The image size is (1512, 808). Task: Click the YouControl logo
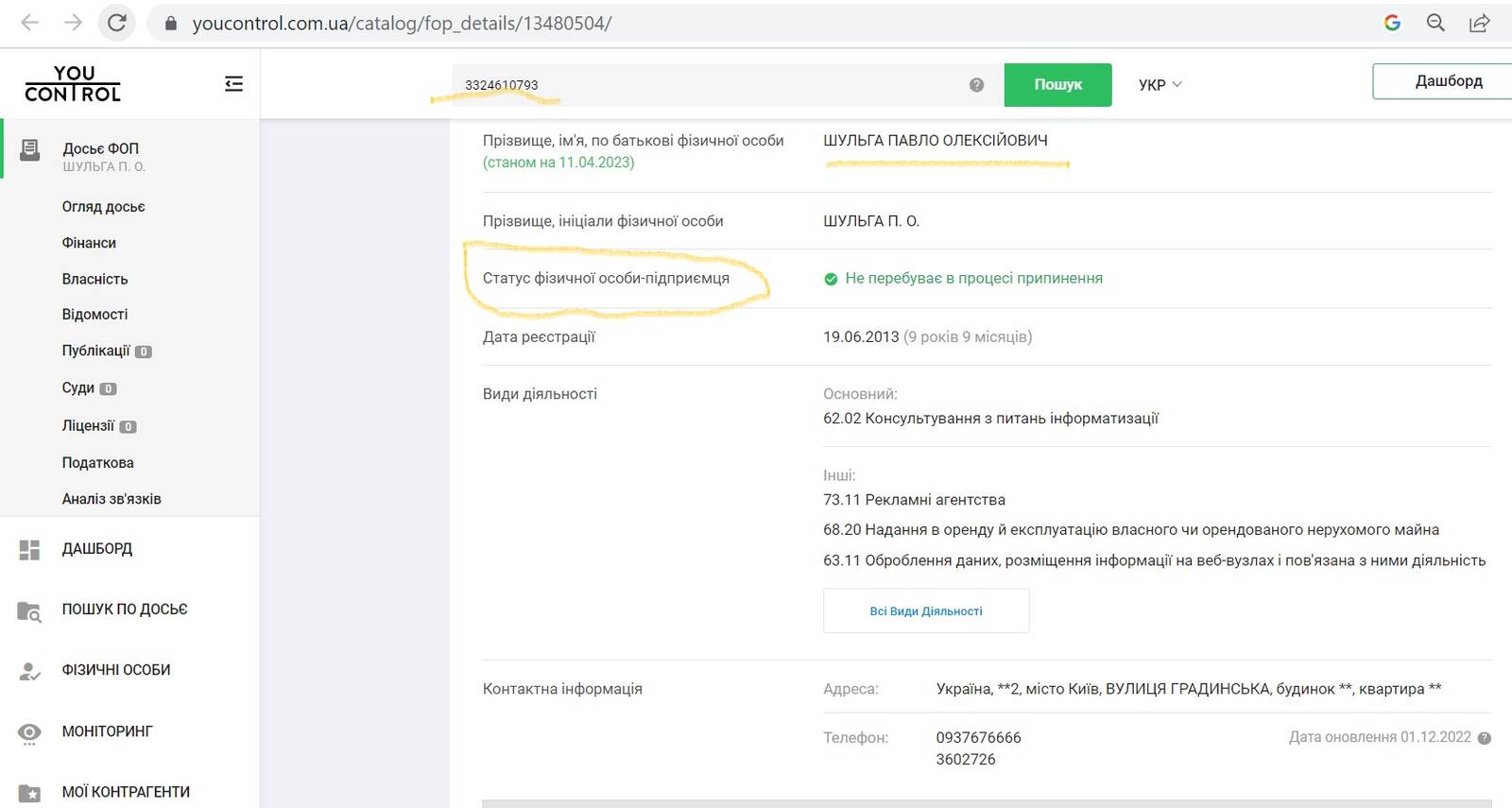73,83
